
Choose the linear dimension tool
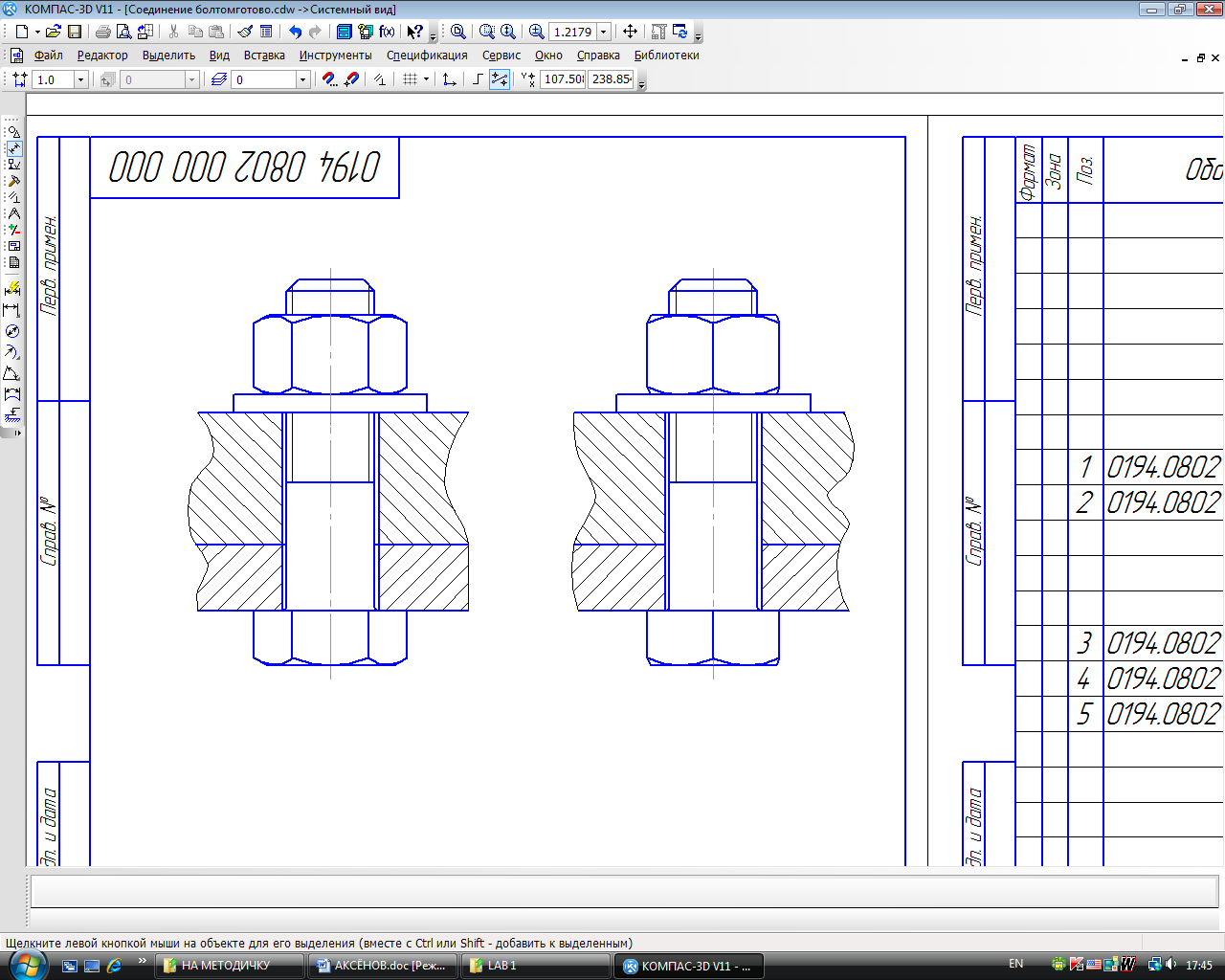coord(12,309)
